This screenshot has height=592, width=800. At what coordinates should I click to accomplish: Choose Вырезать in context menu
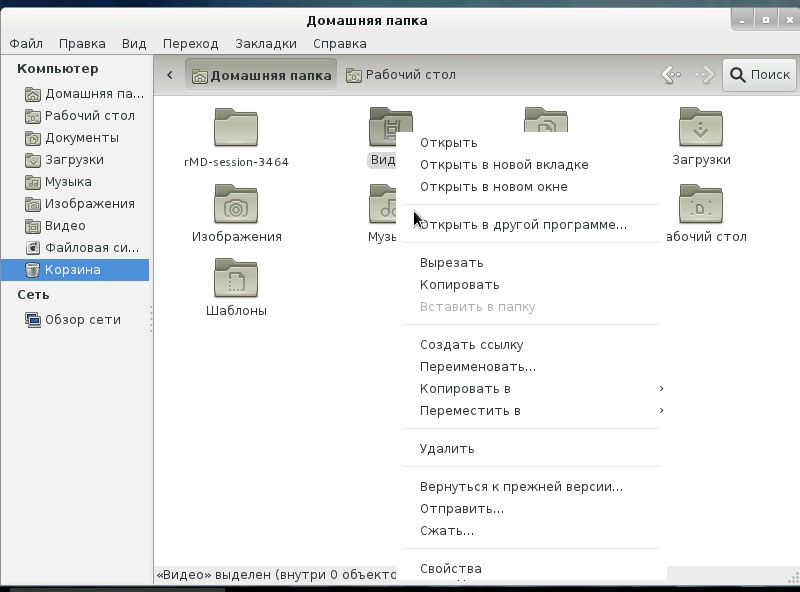531,263
